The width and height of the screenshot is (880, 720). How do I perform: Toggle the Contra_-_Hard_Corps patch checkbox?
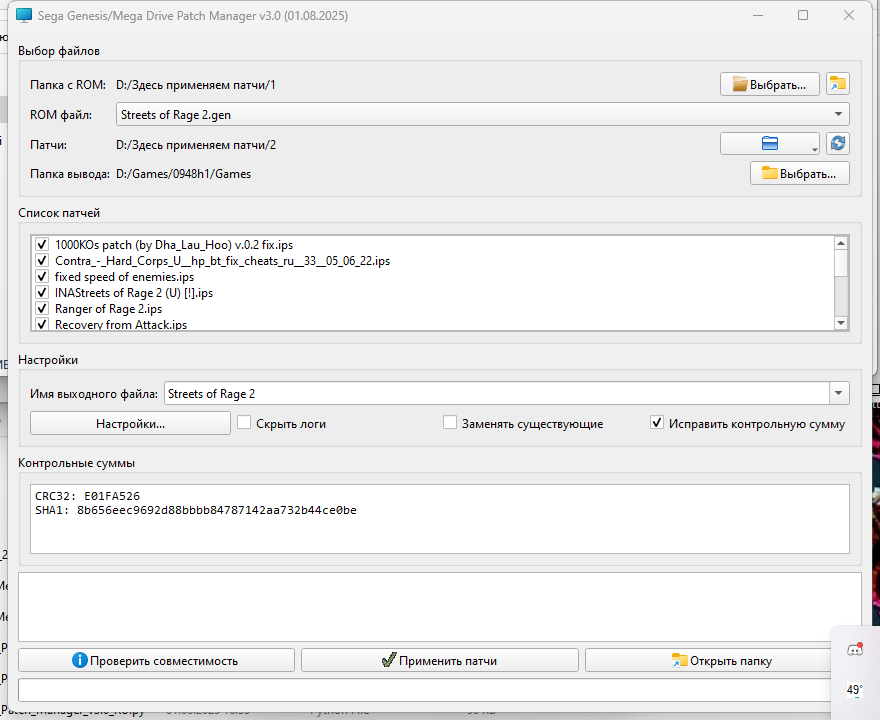click(x=42, y=260)
